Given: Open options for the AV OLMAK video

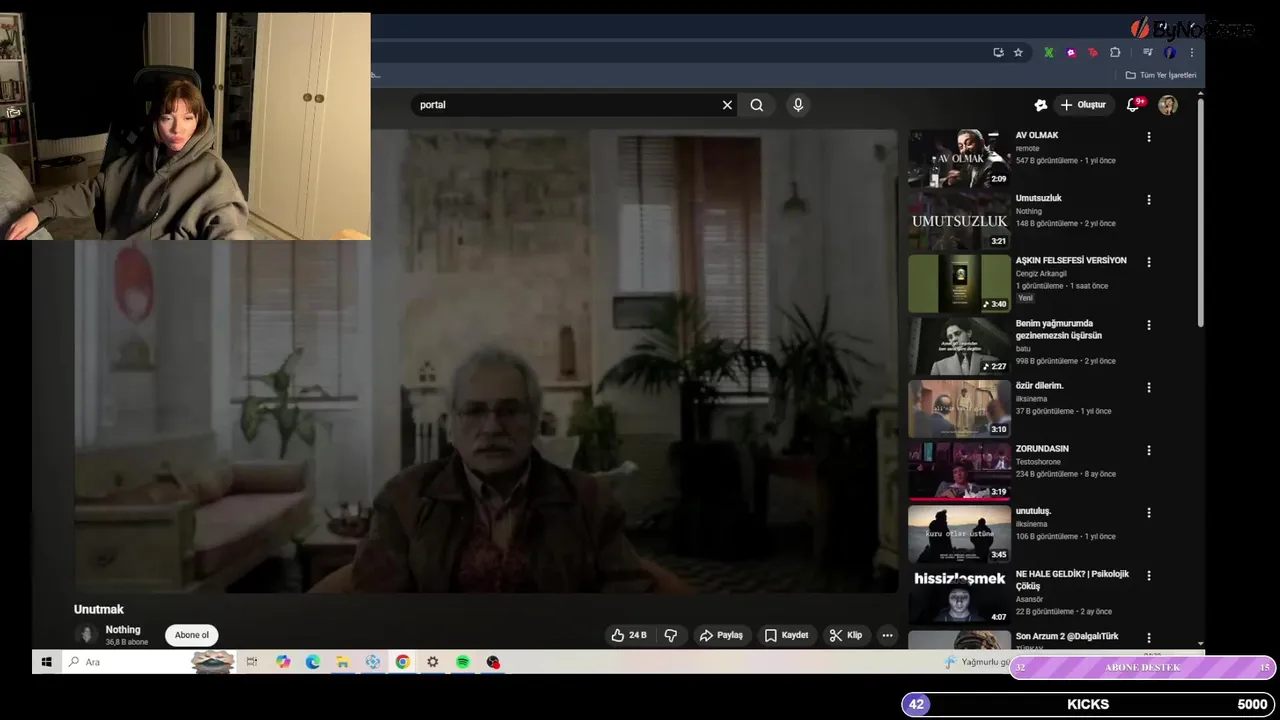Looking at the screenshot, I should [x=1149, y=137].
